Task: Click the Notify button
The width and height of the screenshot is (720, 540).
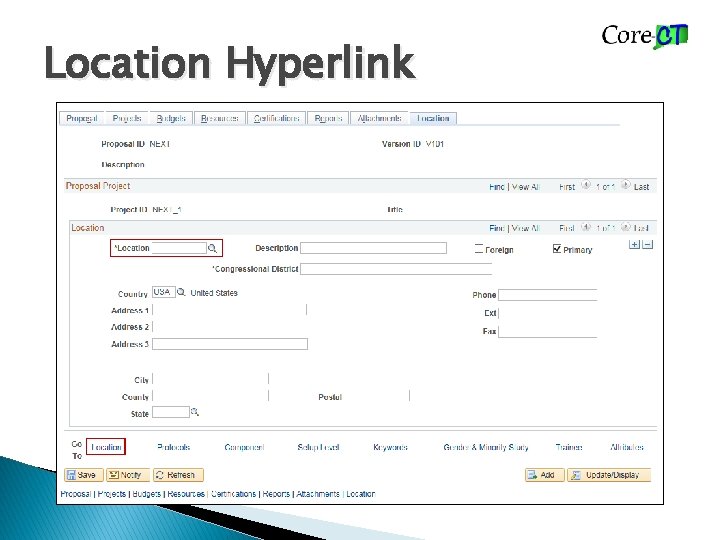Action: [128, 475]
